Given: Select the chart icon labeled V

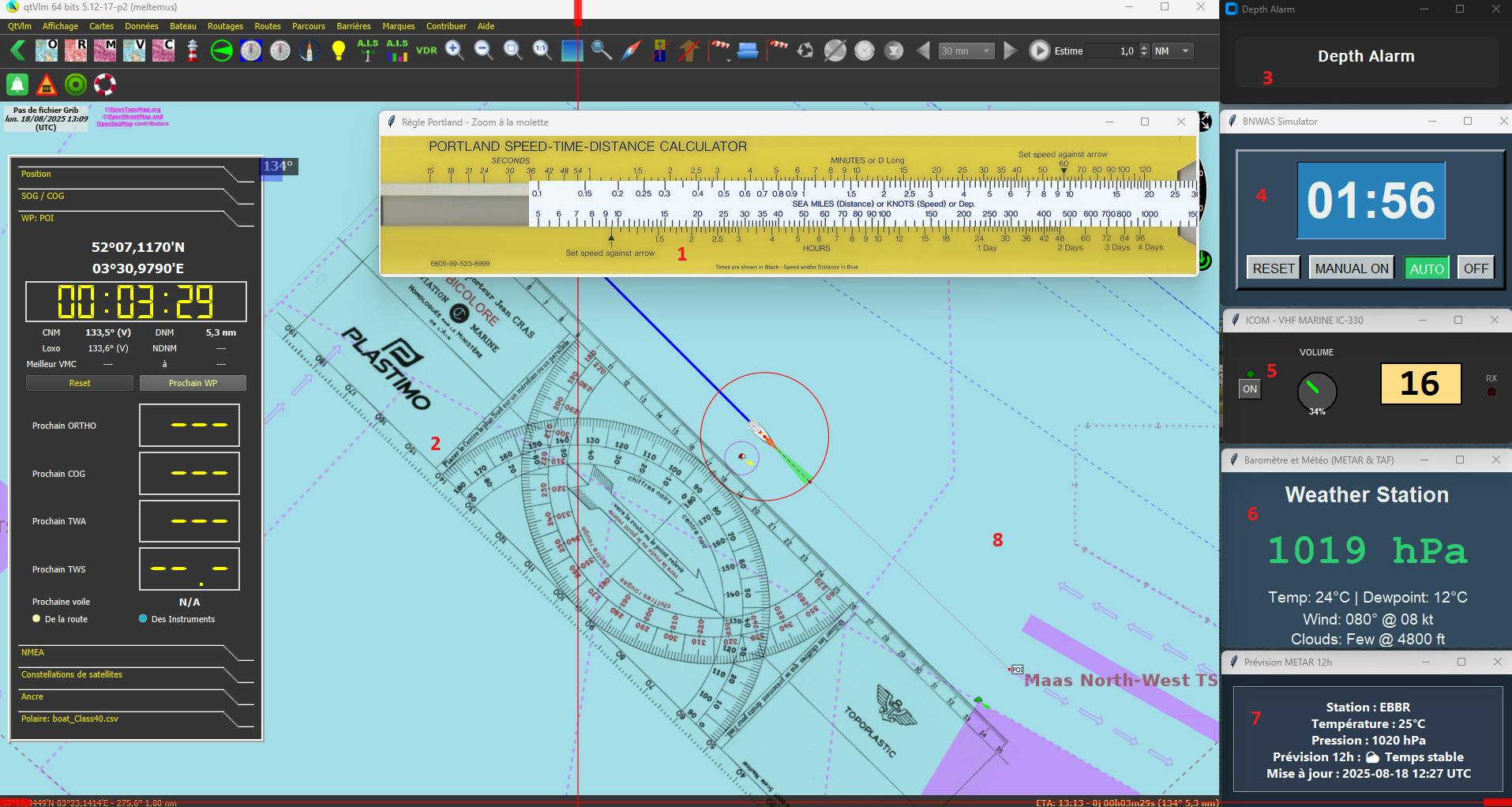Looking at the screenshot, I should pyautogui.click(x=134, y=51).
